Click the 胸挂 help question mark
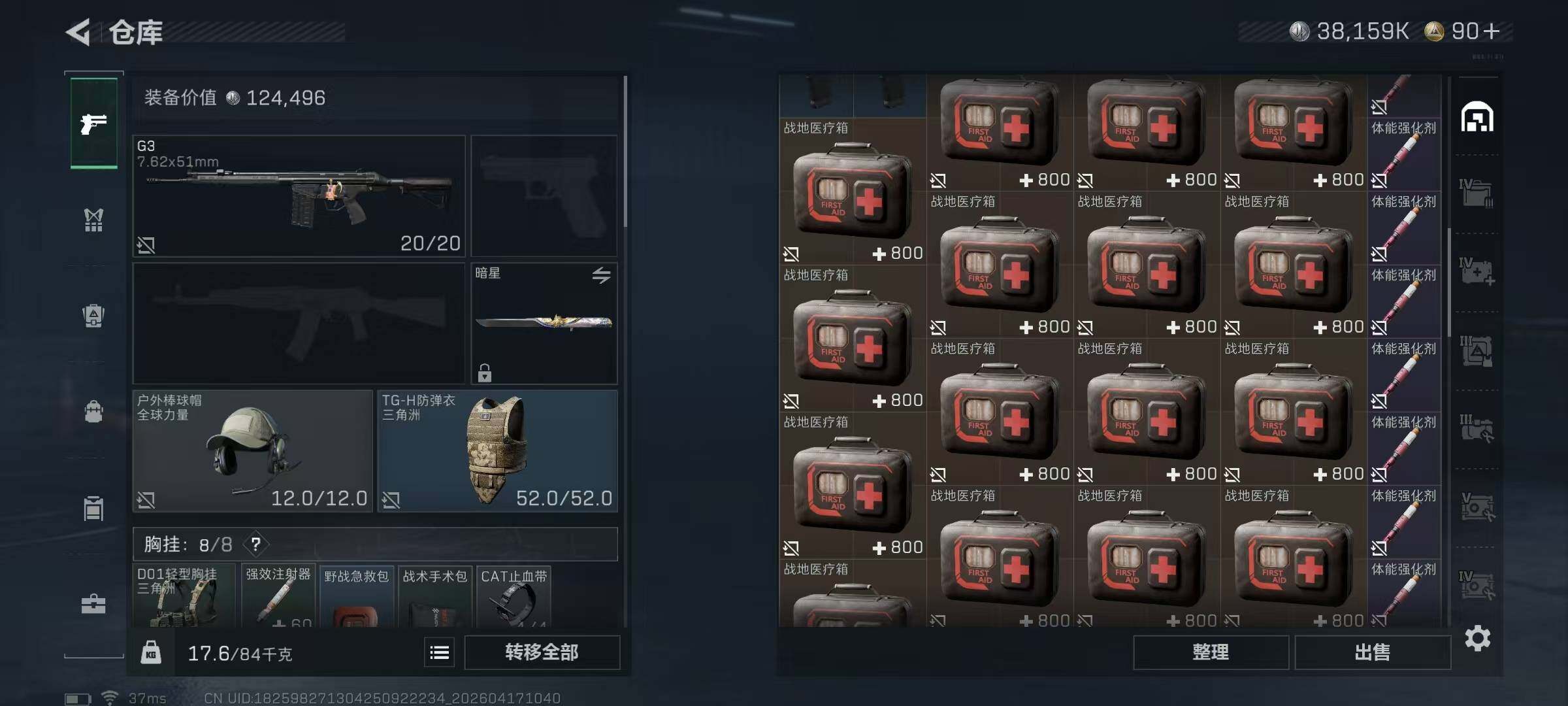 point(256,545)
